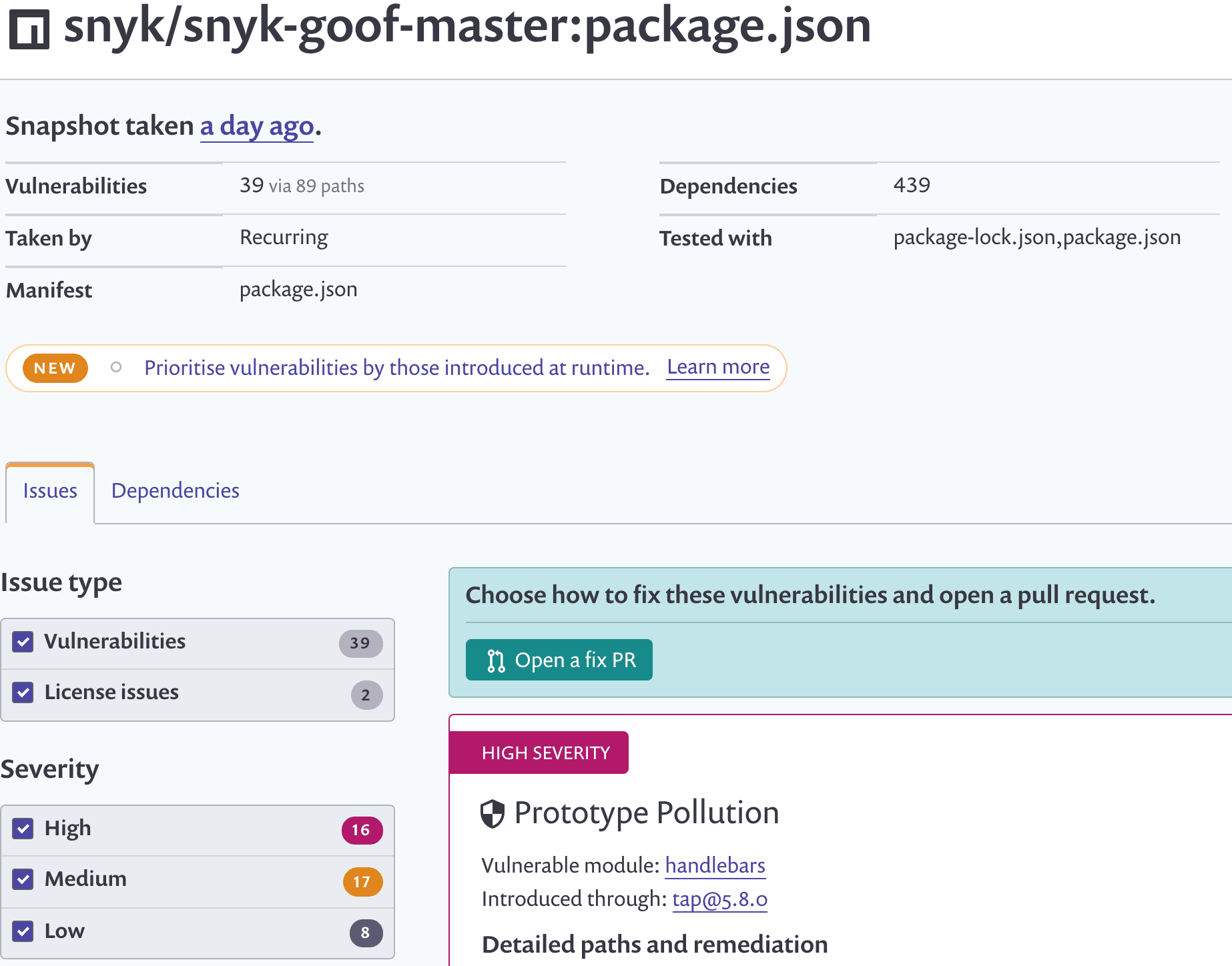The height and width of the screenshot is (966, 1232).
Task: Toggle the Medium severity checkbox
Action: point(23,879)
